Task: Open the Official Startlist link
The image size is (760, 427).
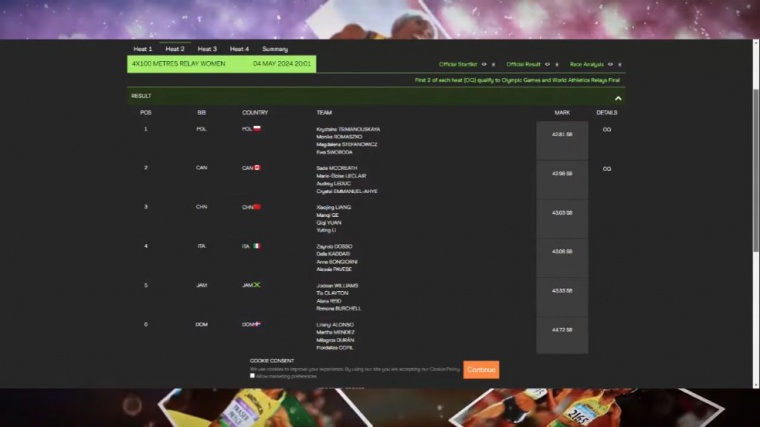Action: (458, 64)
